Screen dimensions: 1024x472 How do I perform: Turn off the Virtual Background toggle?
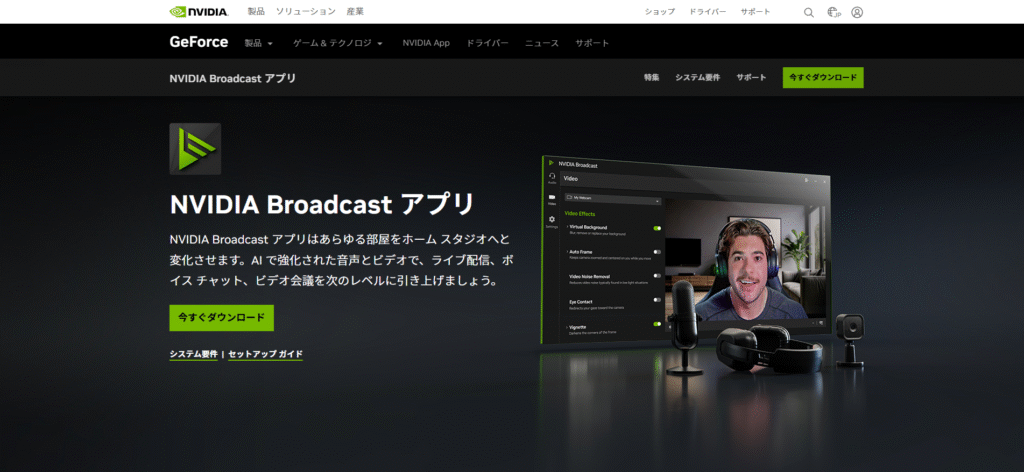click(x=657, y=228)
